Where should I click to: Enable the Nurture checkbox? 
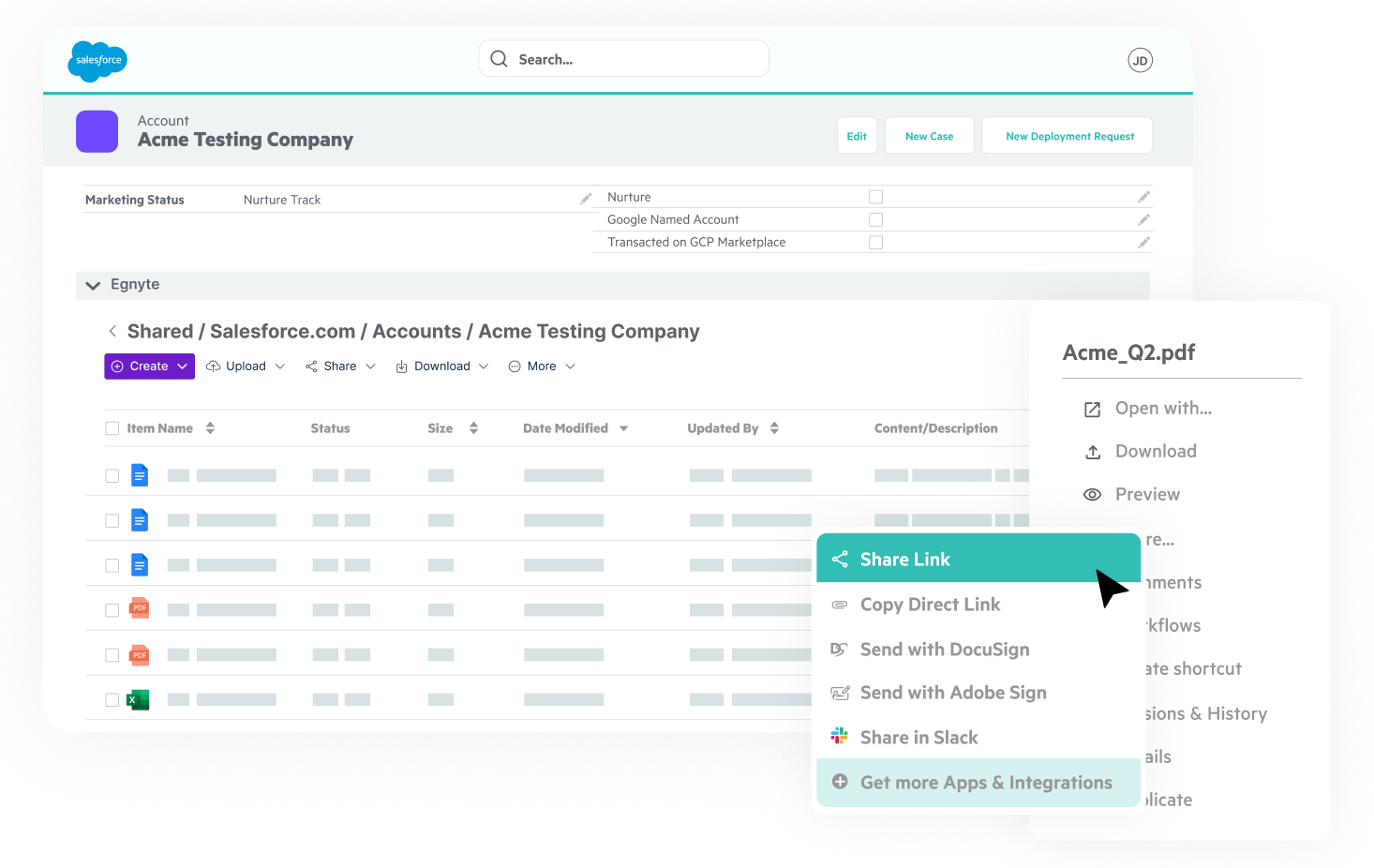pos(875,196)
